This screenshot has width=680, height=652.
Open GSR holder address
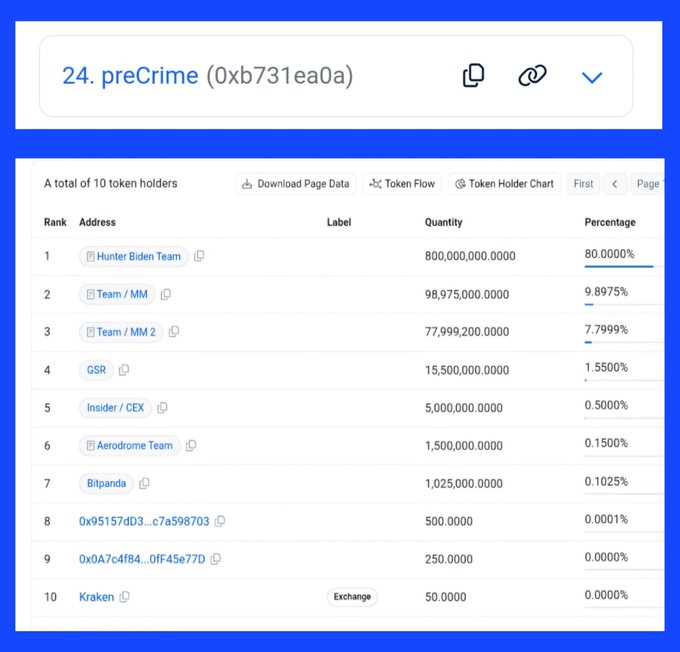point(96,370)
